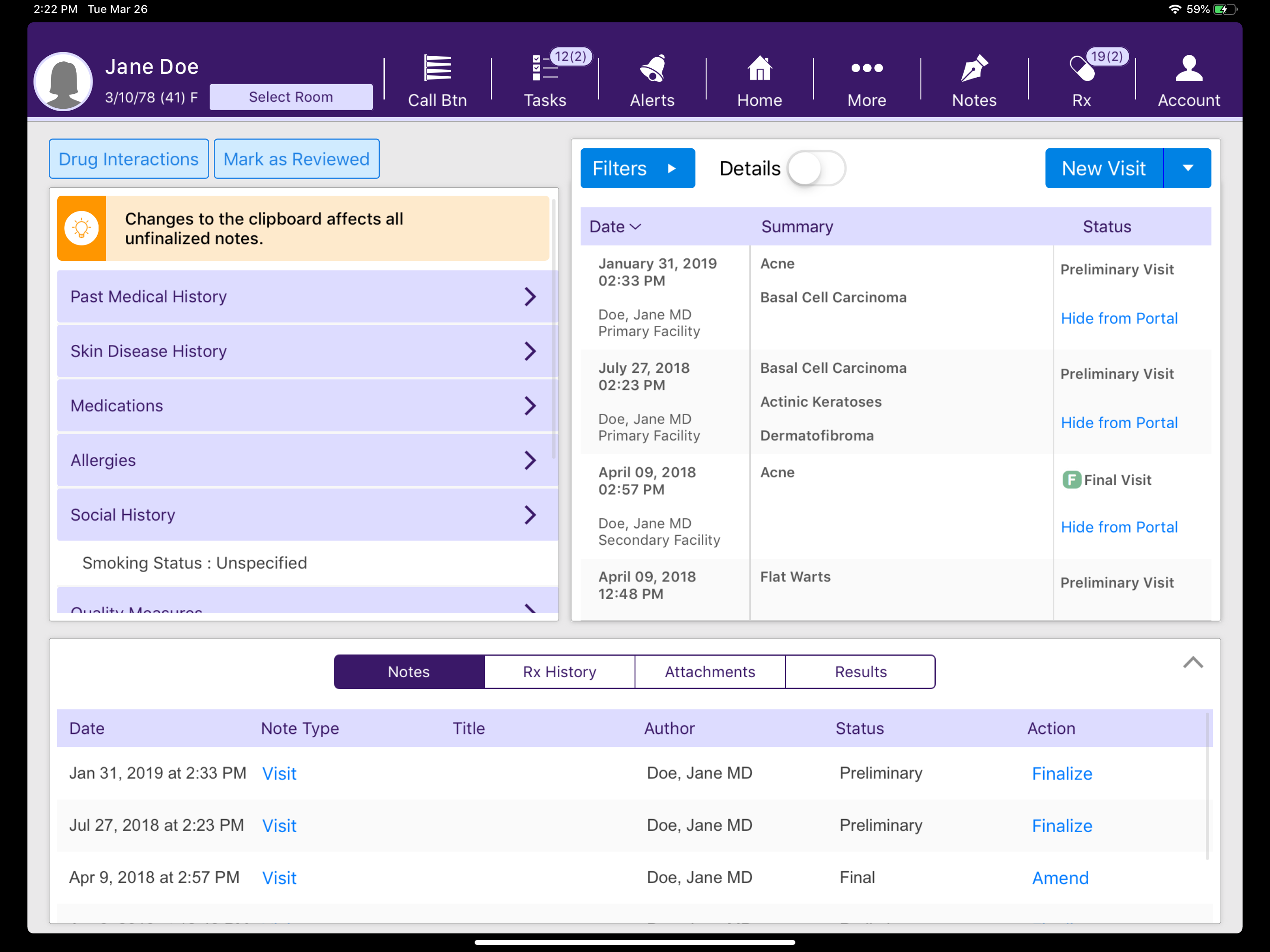Open the More dots menu
1270x952 pixels.
[x=867, y=68]
